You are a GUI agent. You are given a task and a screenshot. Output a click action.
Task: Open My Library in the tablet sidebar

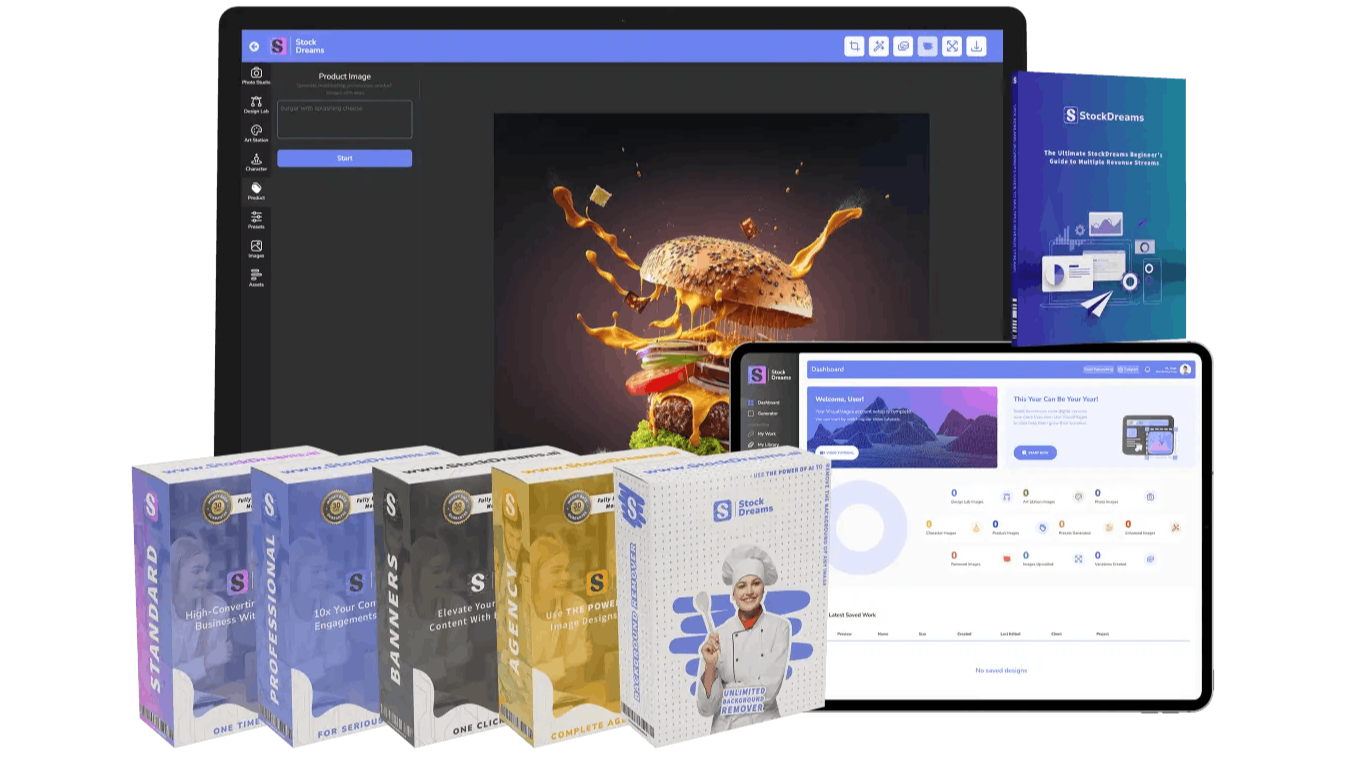point(763,444)
